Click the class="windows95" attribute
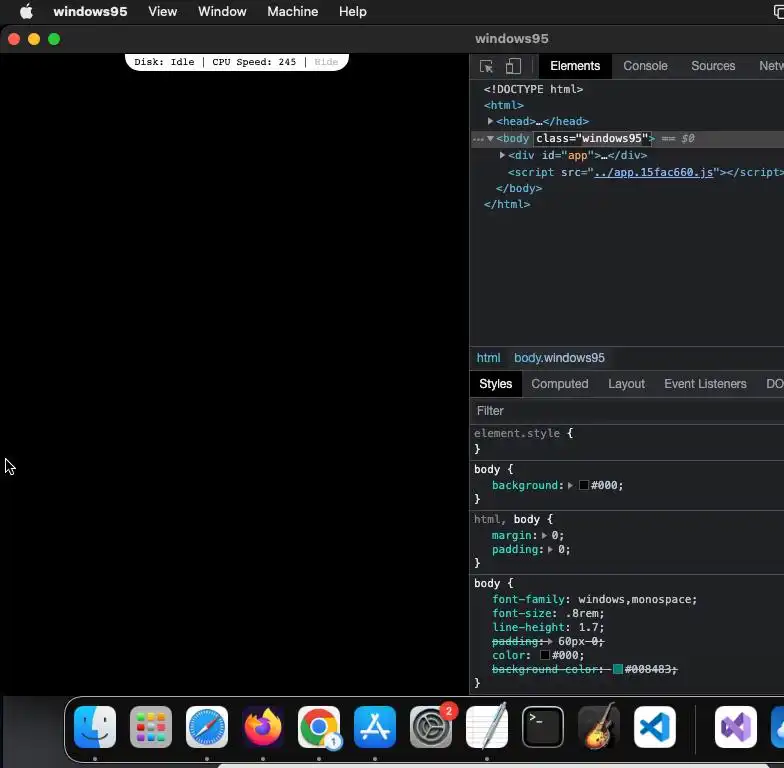This screenshot has width=784, height=768. 592,138
